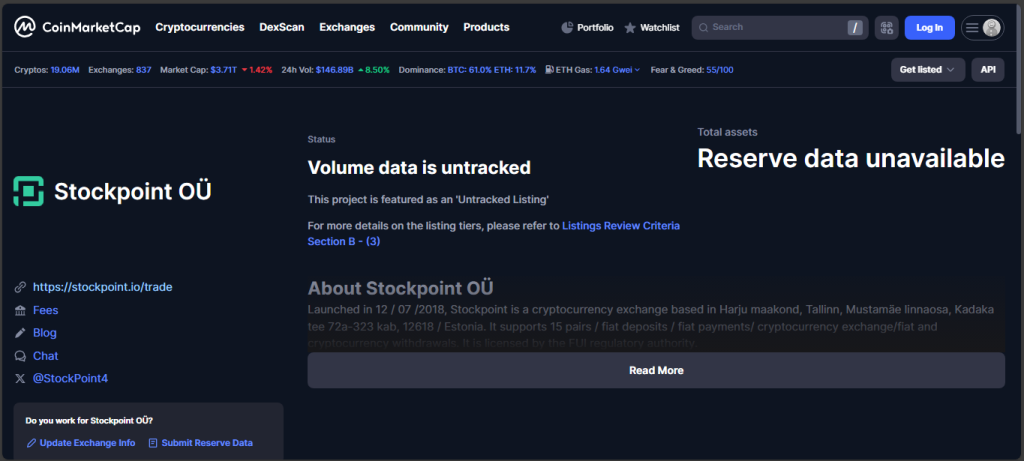Select DexScan in the top navigation
This screenshot has height=461, width=1024.
pos(281,27)
